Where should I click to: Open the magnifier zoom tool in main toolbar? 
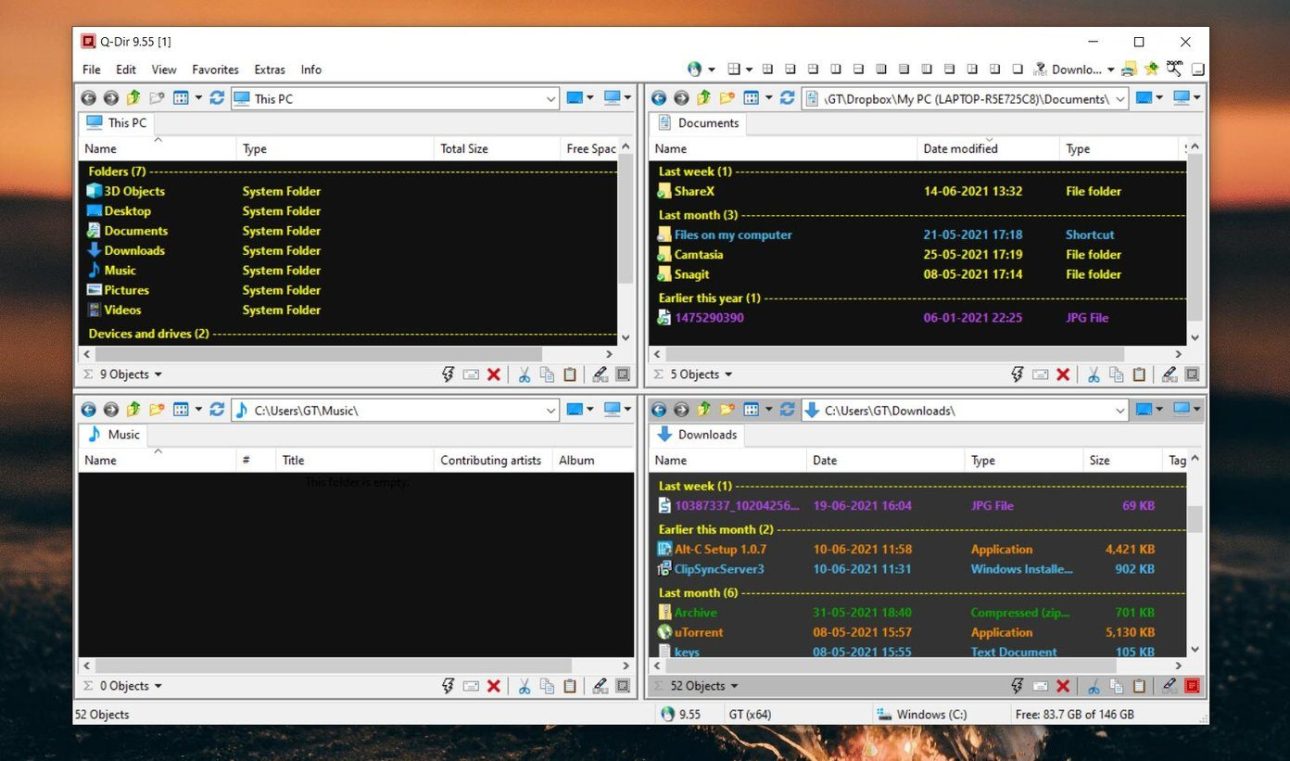click(x=1174, y=69)
